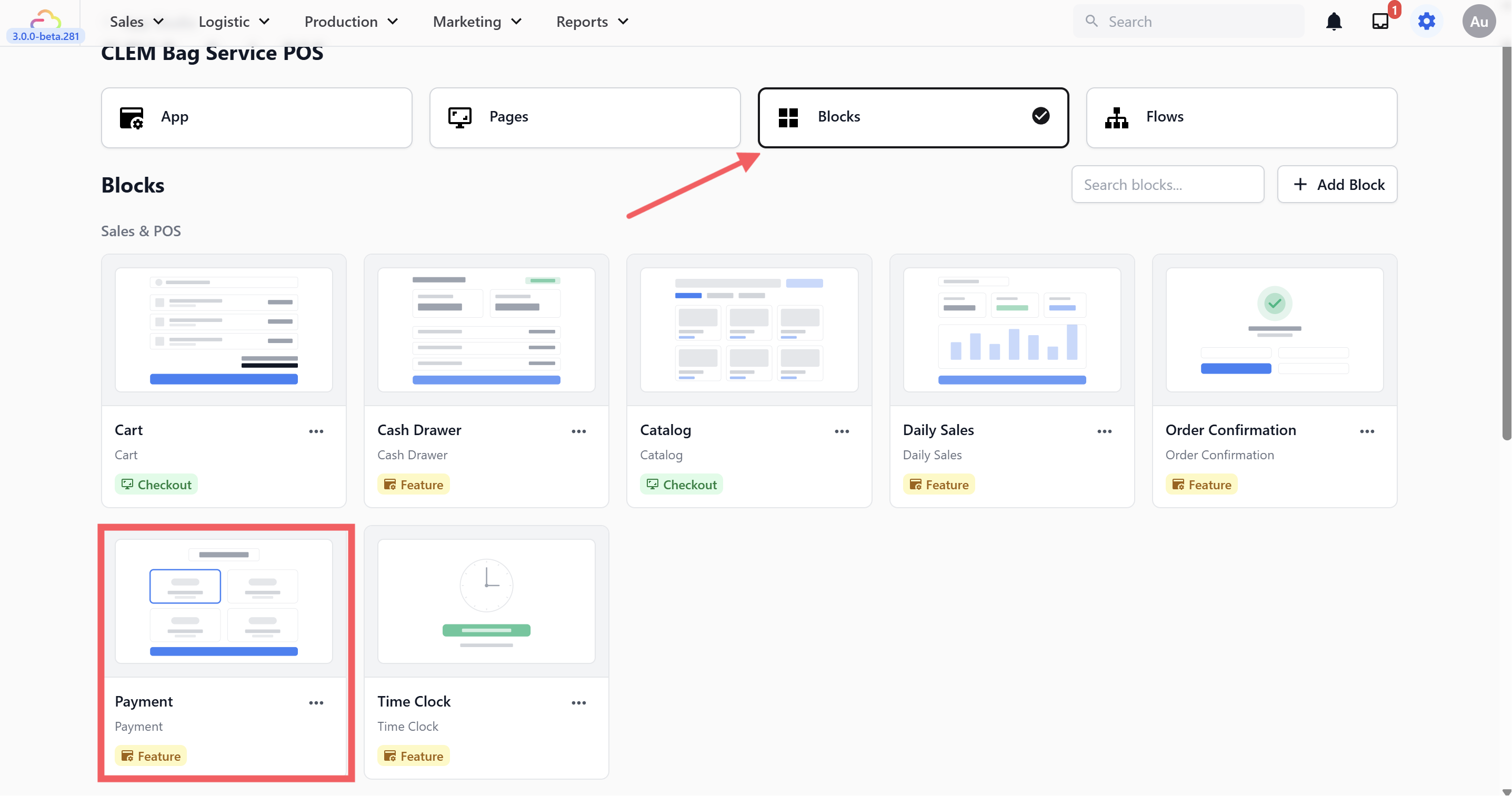
Task: Open the Time Clock block options menu
Action: (x=578, y=703)
